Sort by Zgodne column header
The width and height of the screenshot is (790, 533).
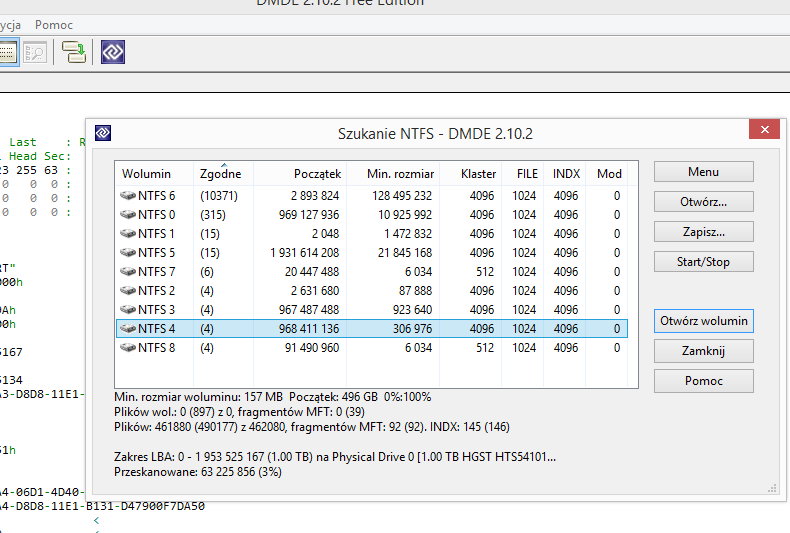(x=223, y=174)
